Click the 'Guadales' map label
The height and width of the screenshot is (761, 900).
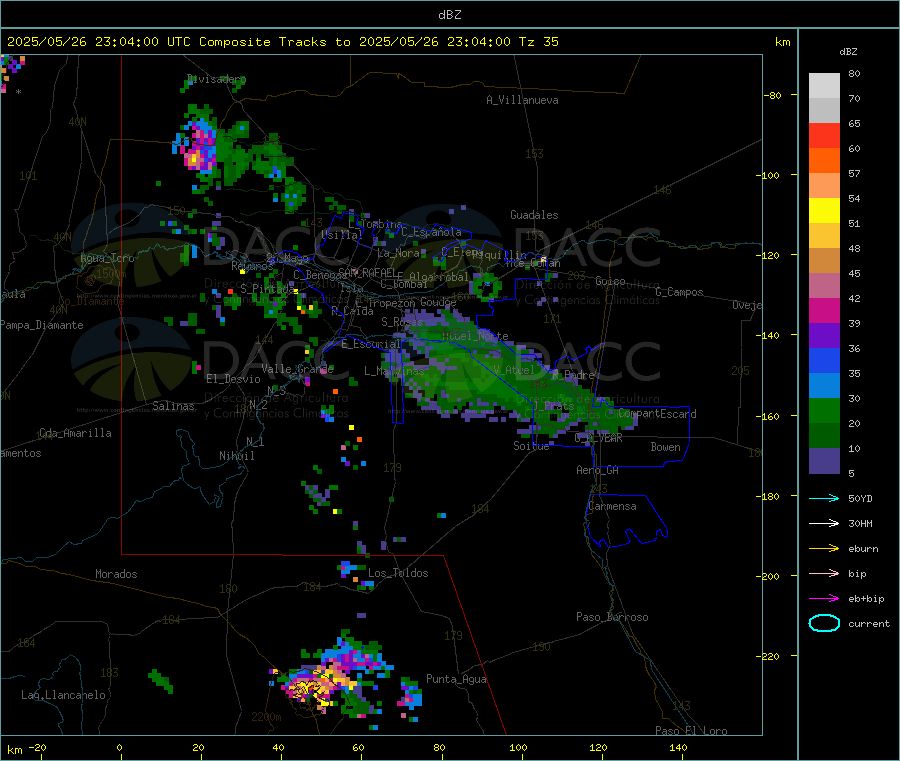(534, 215)
